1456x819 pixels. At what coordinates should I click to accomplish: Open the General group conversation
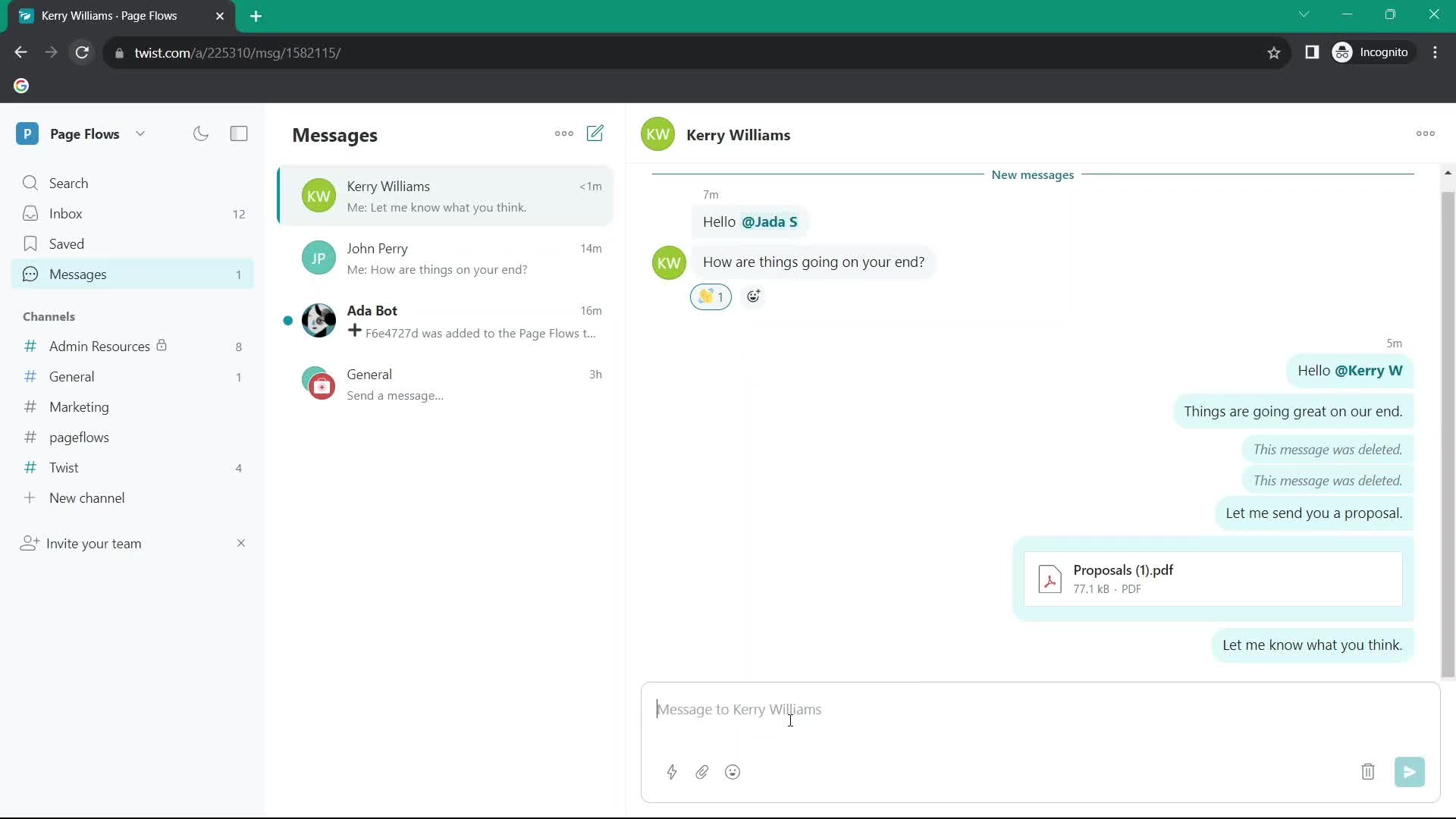446,384
